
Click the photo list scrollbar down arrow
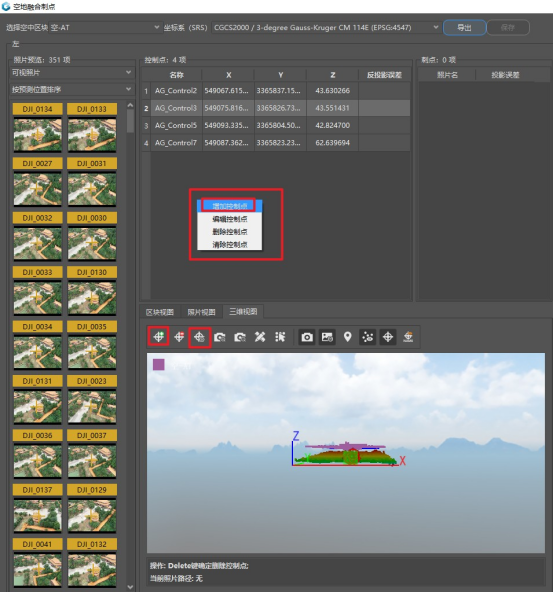coord(130,587)
